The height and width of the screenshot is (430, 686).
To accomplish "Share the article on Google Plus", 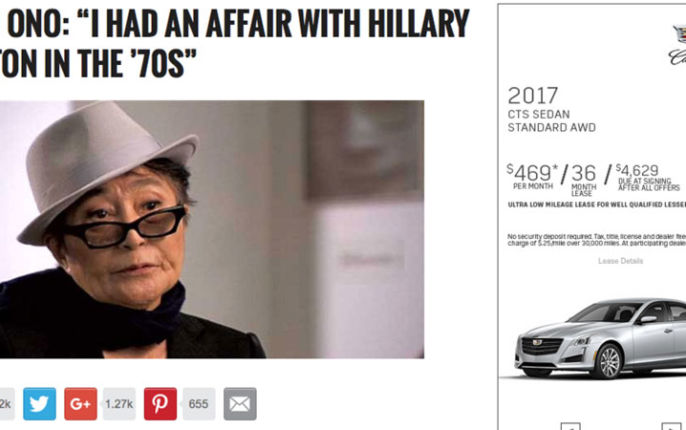I will pyautogui.click(x=80, y=404).
